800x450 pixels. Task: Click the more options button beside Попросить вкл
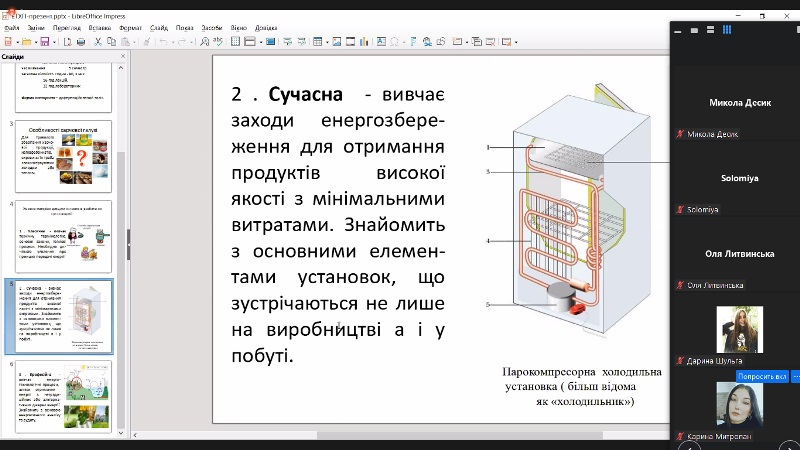pos(795,376)
